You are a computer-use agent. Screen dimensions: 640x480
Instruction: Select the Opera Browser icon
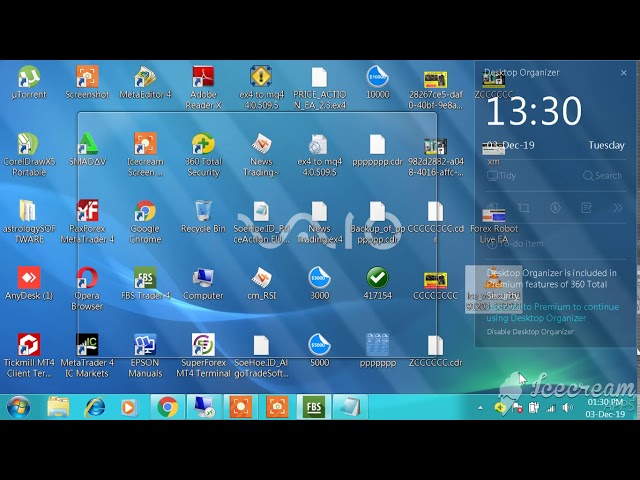coord(87,279)
